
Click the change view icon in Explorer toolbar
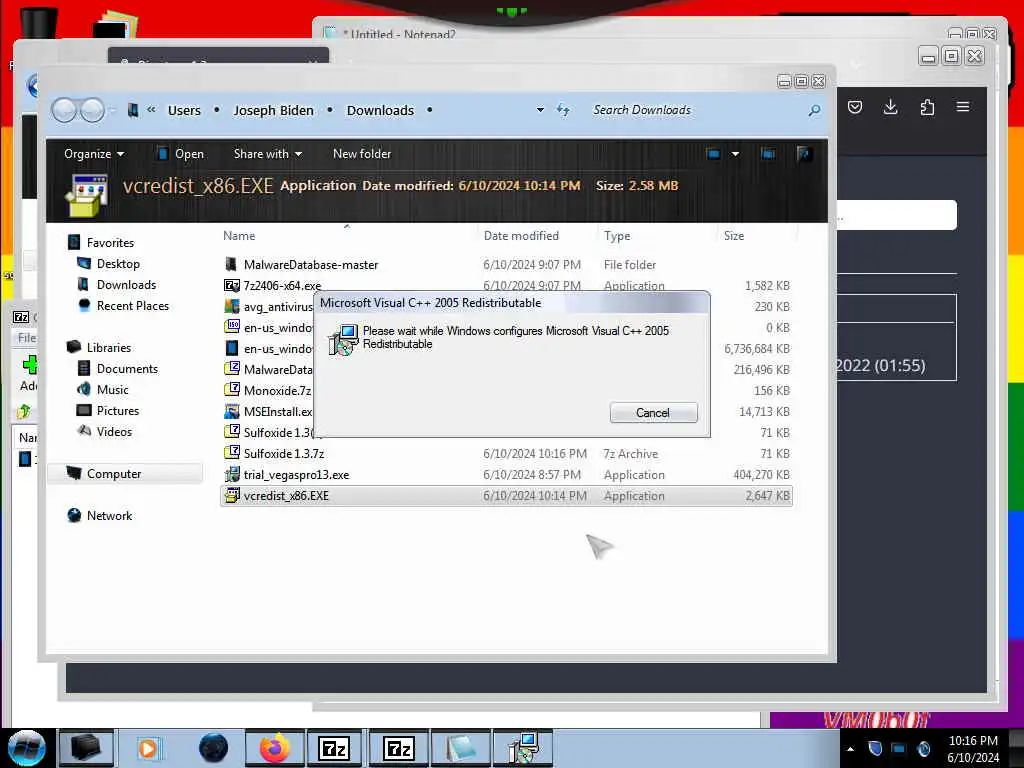[x=713, y=154]
